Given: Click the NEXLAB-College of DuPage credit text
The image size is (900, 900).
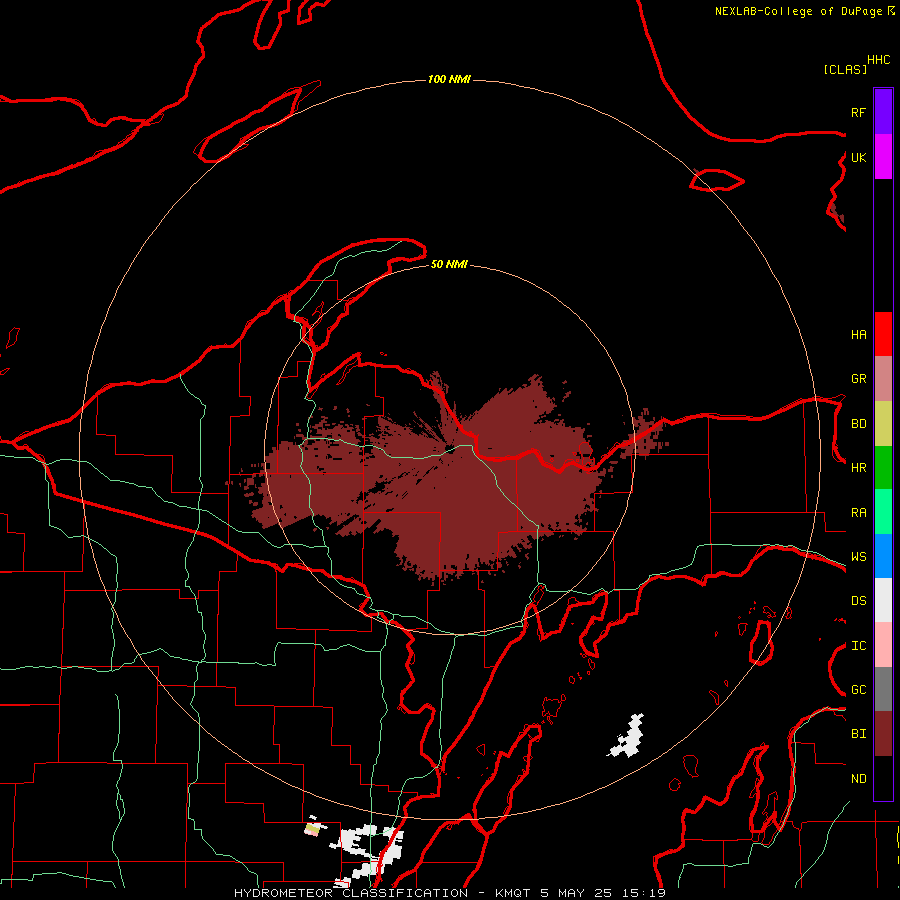Looking at the screenshot, I should (x=797, y=11).
